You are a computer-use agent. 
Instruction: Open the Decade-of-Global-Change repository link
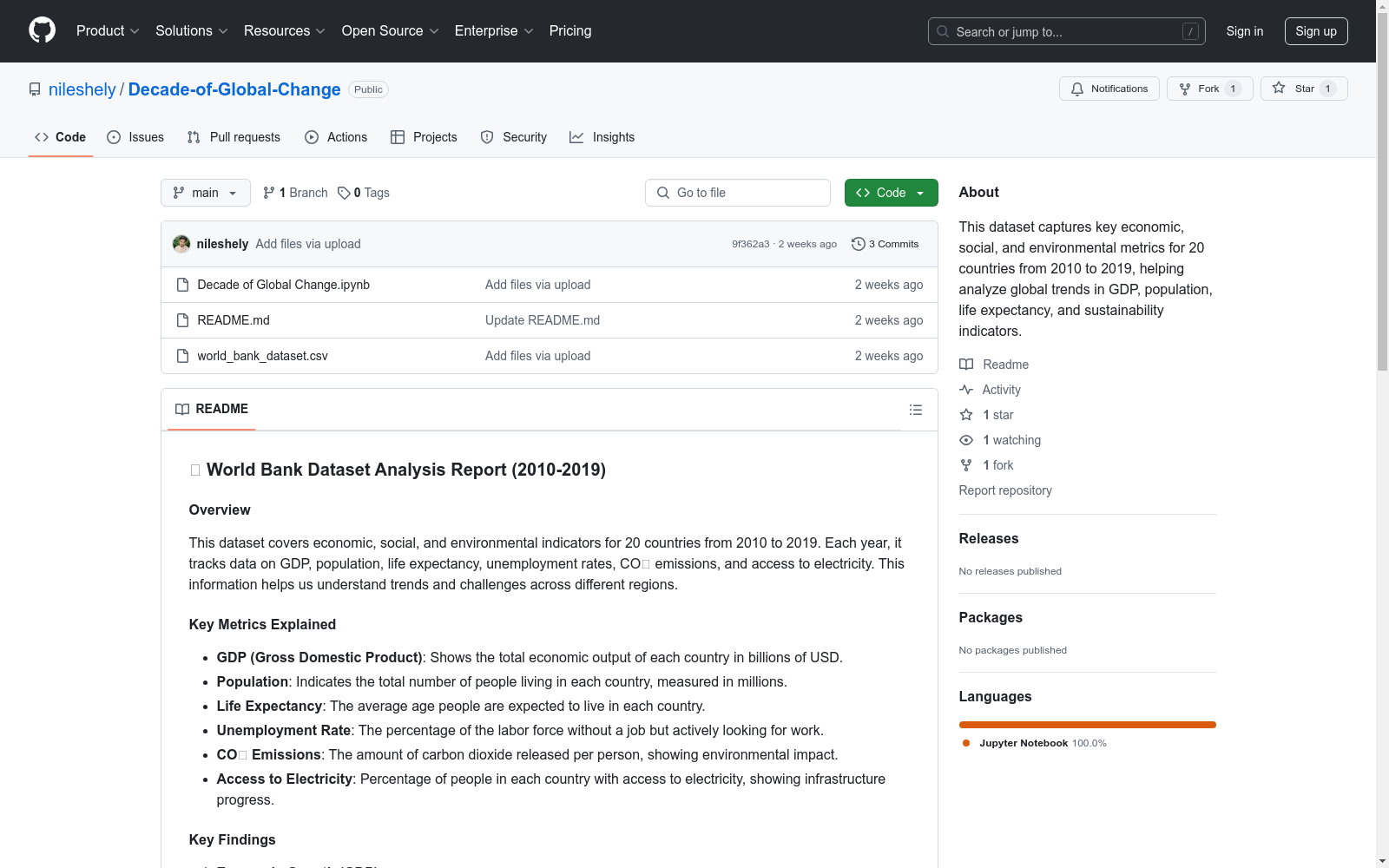[234, 89]
